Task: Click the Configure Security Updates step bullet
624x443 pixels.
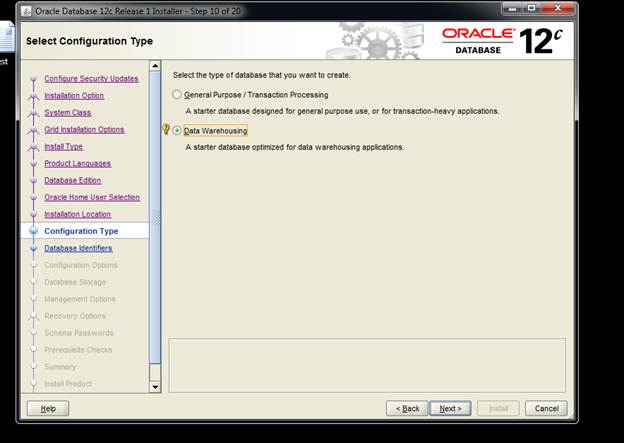Action: pyautogui.click(x=33, y=78)
